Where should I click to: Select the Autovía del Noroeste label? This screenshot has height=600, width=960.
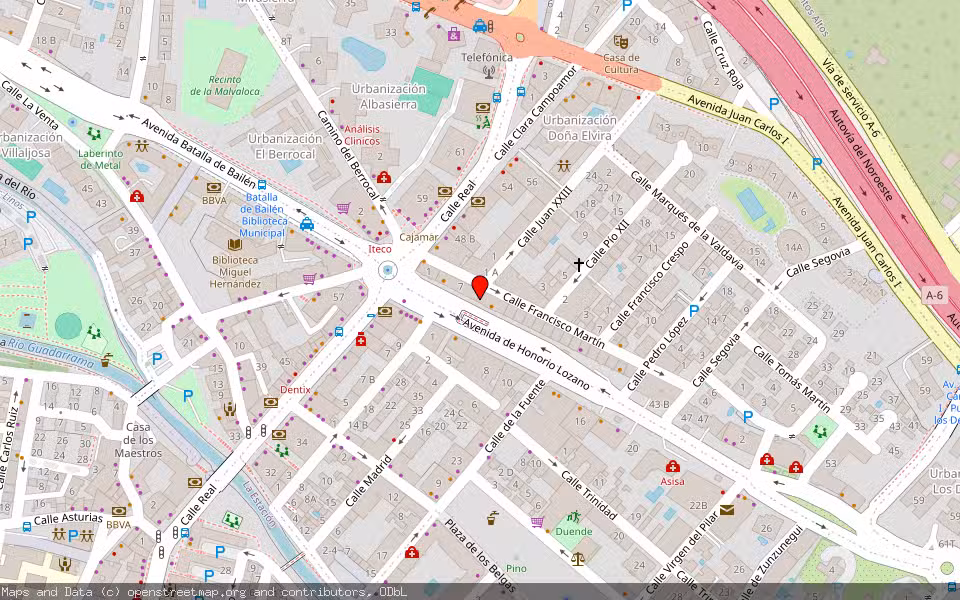tap(861, 154)
